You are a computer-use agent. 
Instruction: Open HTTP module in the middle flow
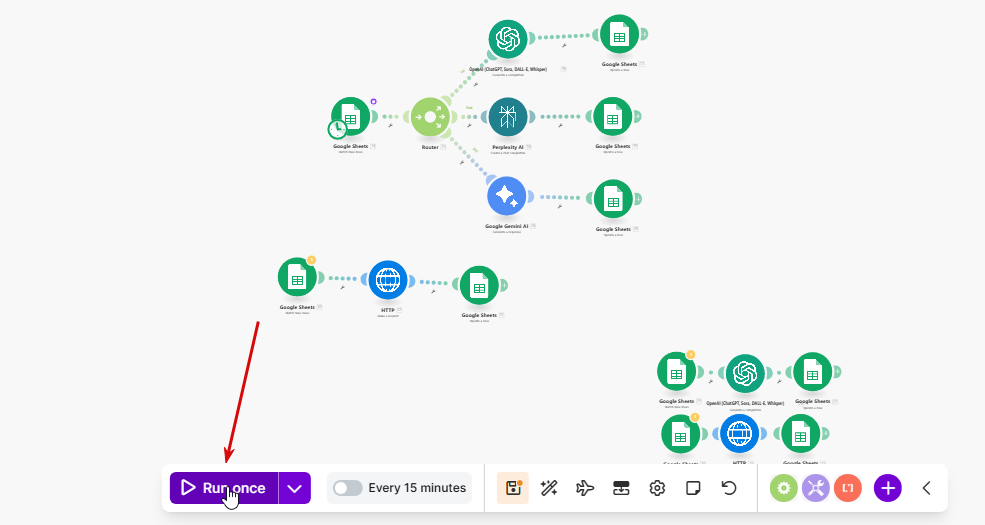pos(388,280)
